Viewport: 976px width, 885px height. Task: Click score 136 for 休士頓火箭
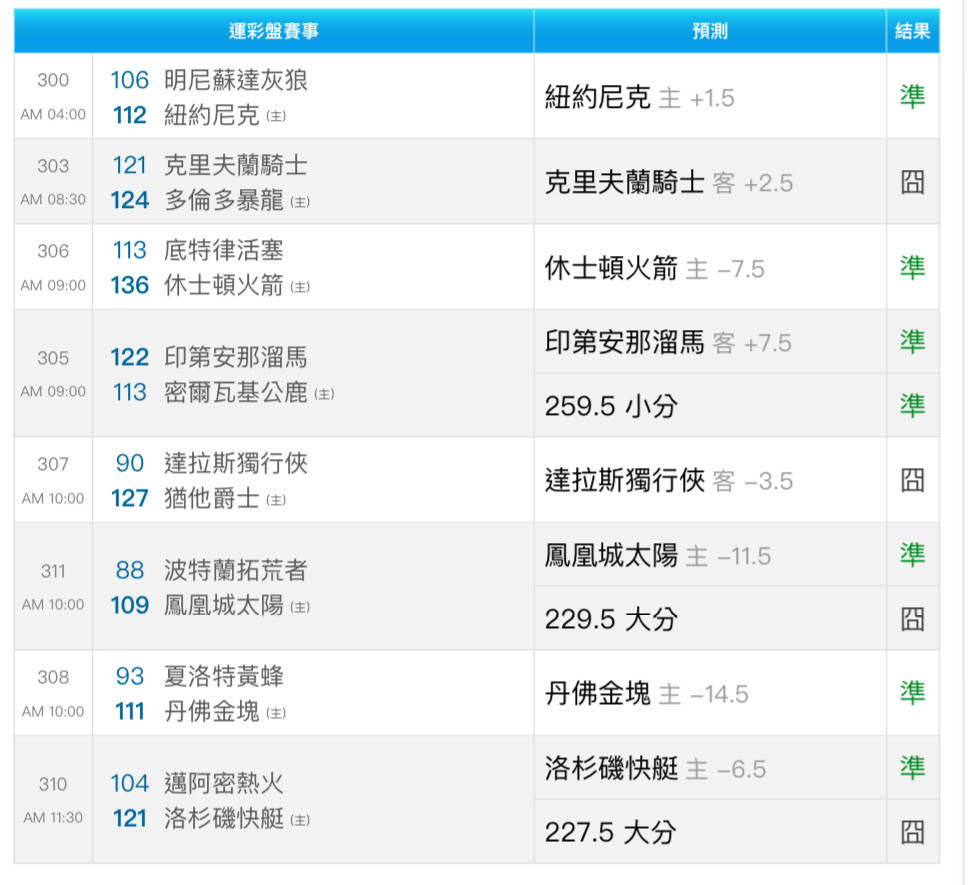[x=129, y=286]
